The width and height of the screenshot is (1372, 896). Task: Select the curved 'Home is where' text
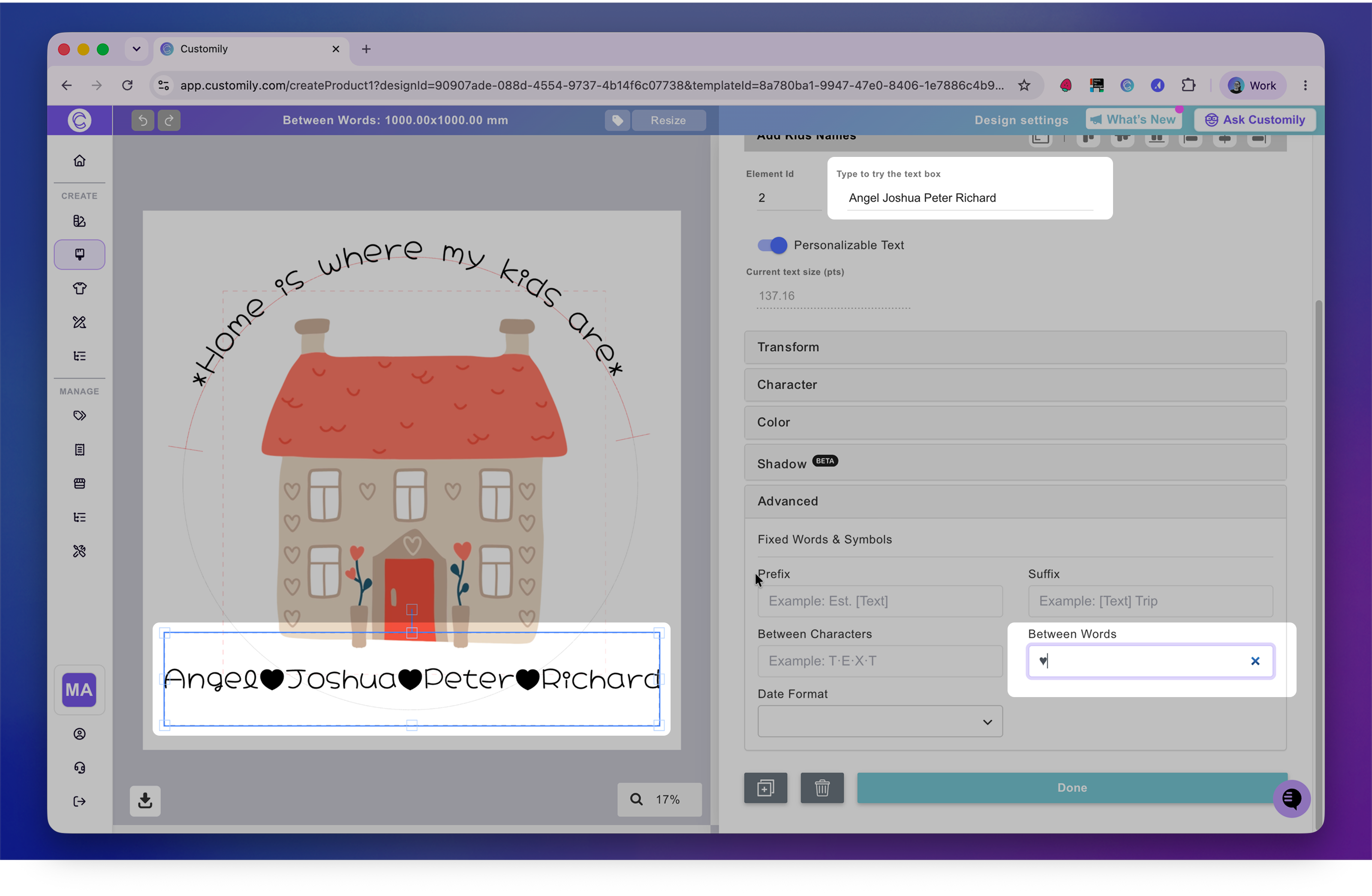click(x=408, y=312)
